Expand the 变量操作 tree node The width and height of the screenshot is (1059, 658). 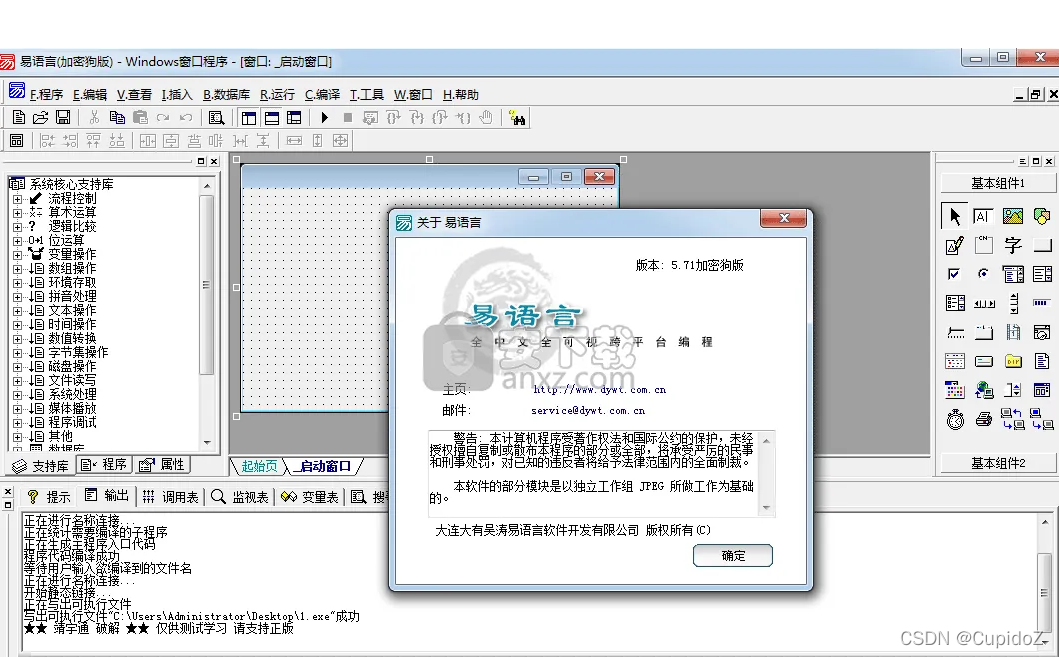pos(17,255)
